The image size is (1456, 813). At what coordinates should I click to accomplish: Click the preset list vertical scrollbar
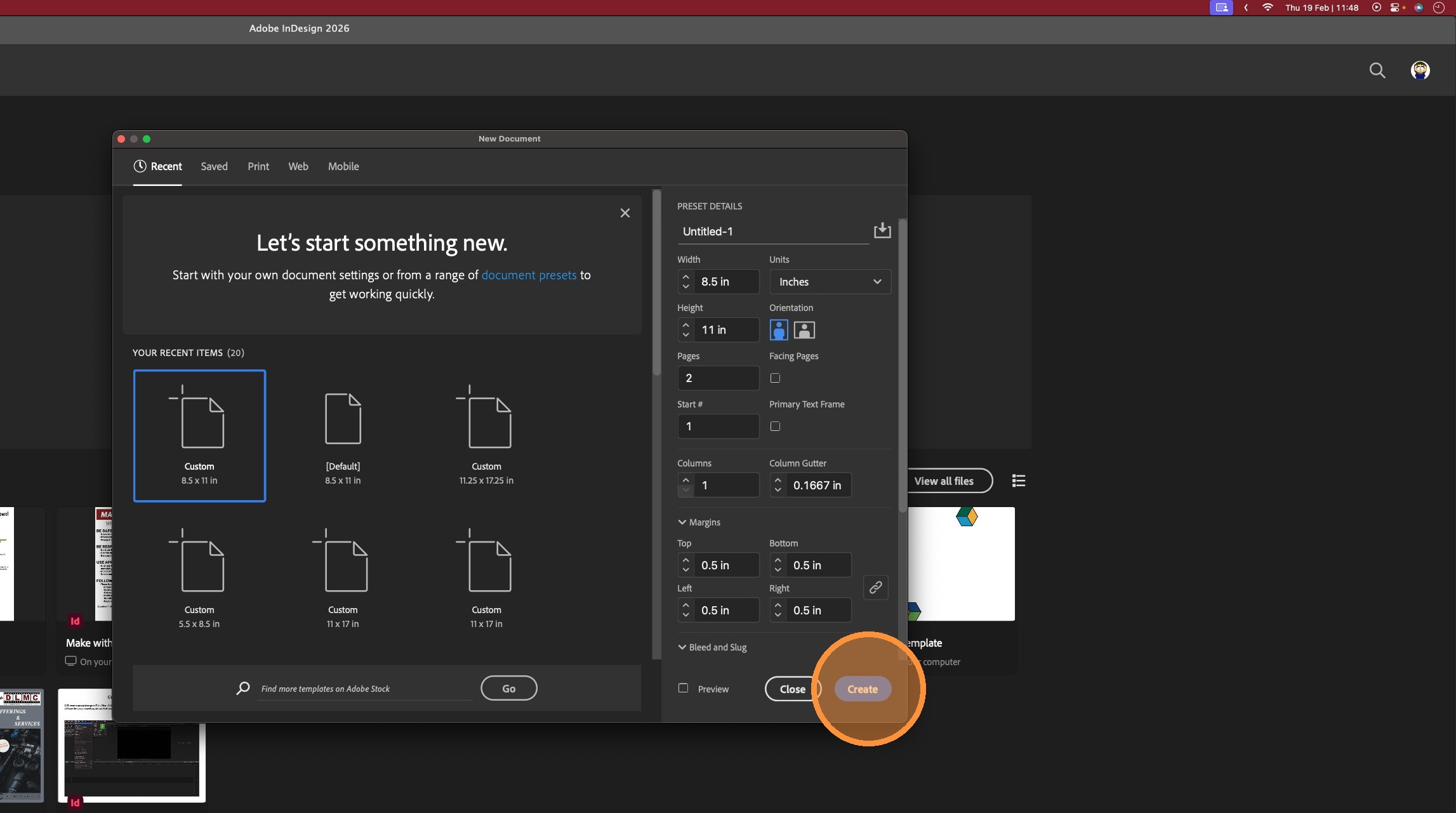656,282
